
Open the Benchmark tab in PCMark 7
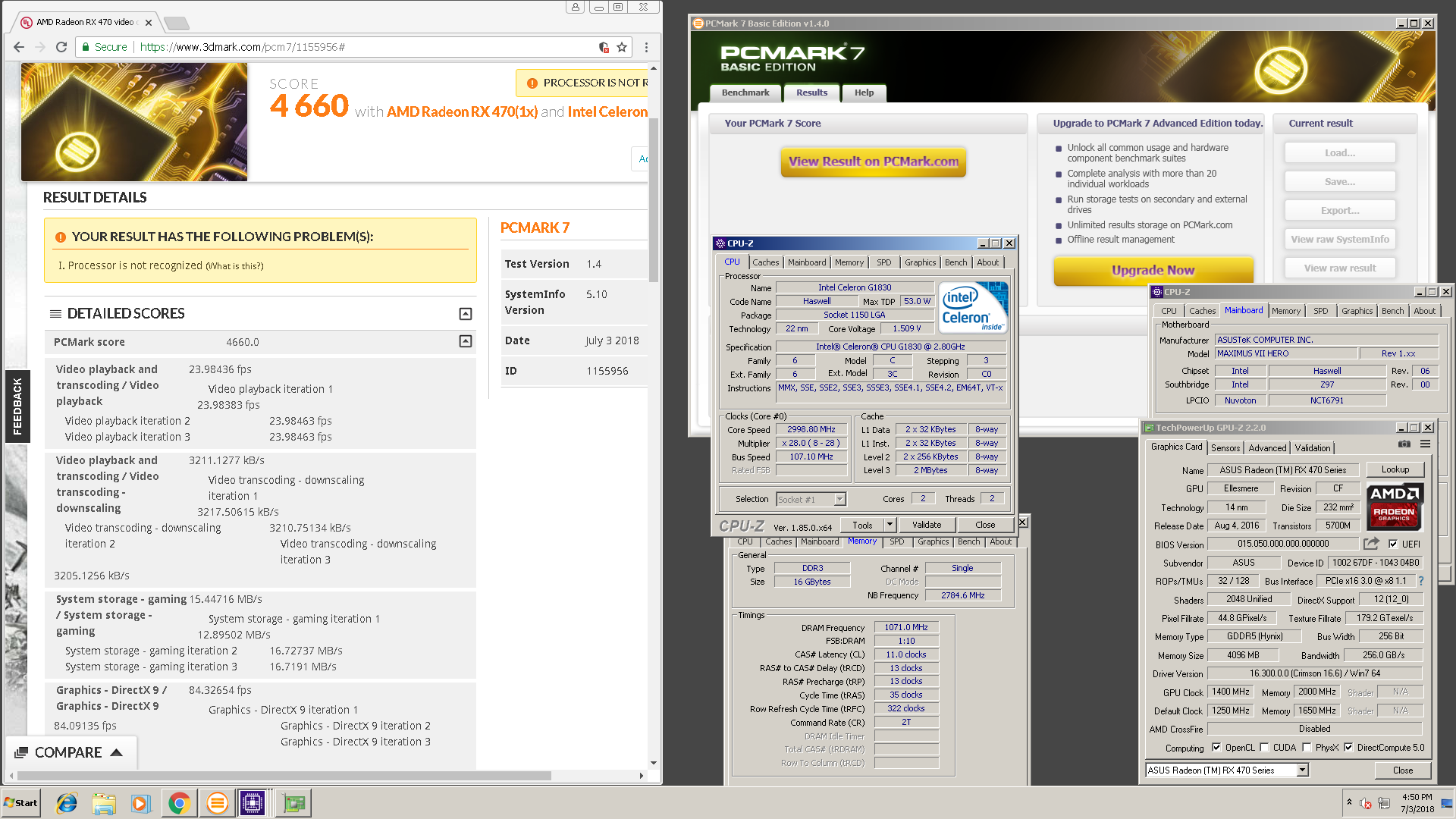point(745,93)
